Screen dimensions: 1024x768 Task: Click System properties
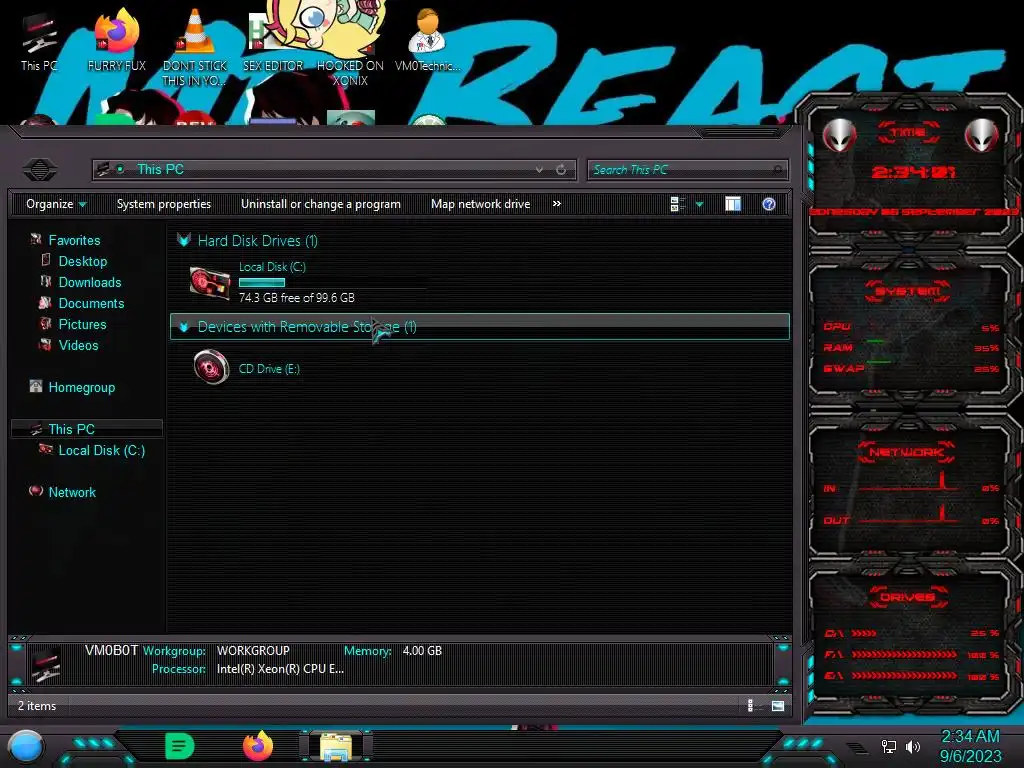(x=164, y=204)
